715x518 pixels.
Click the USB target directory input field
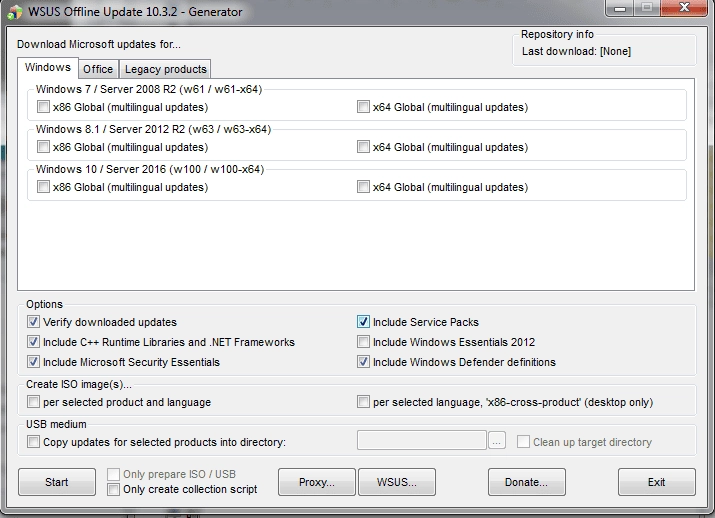pos(422,440)
